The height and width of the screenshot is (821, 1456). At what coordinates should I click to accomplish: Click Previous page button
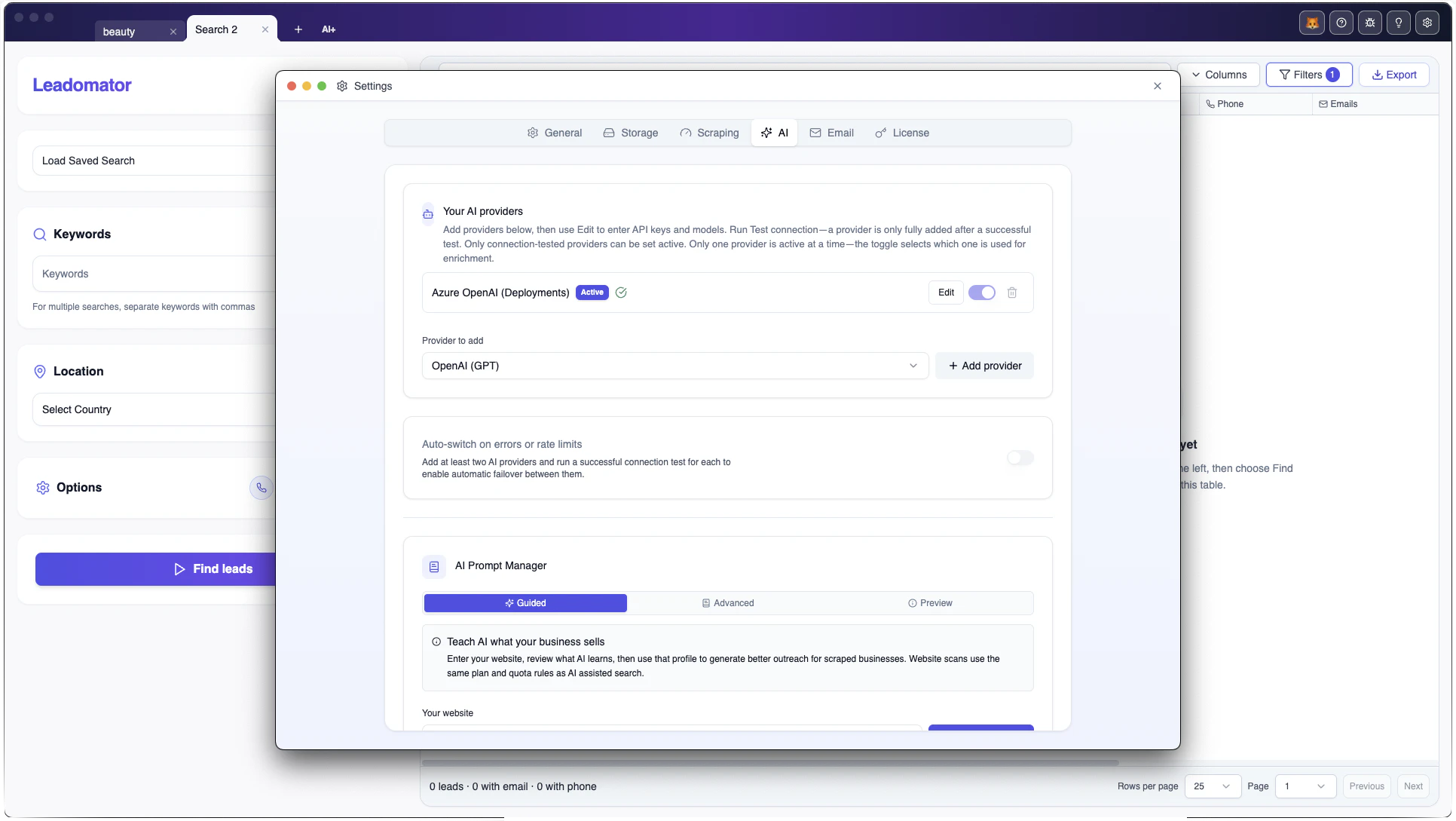(1366, 786)
